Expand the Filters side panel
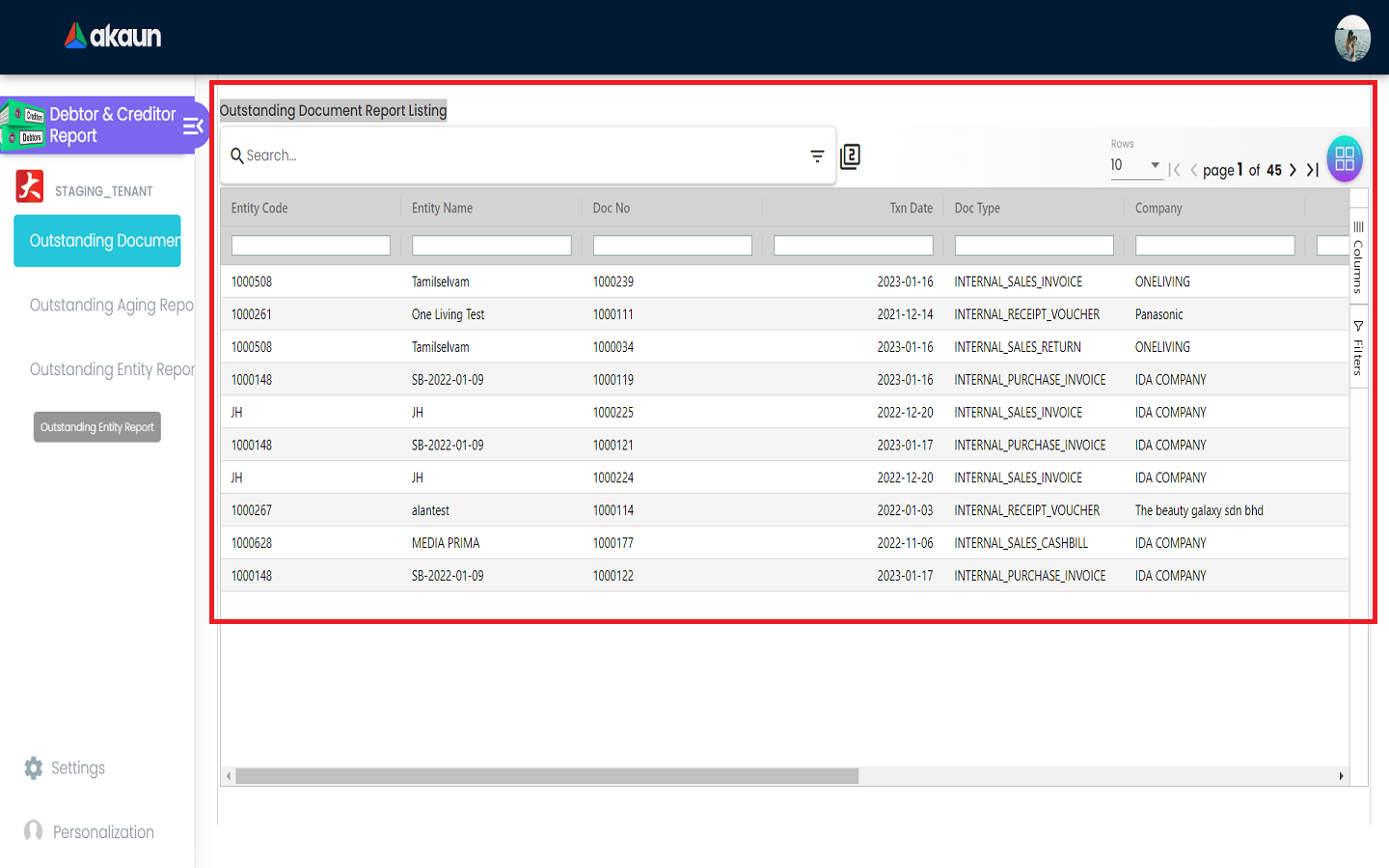Viewport: 1389px width, 868px height. (1358, 347)
